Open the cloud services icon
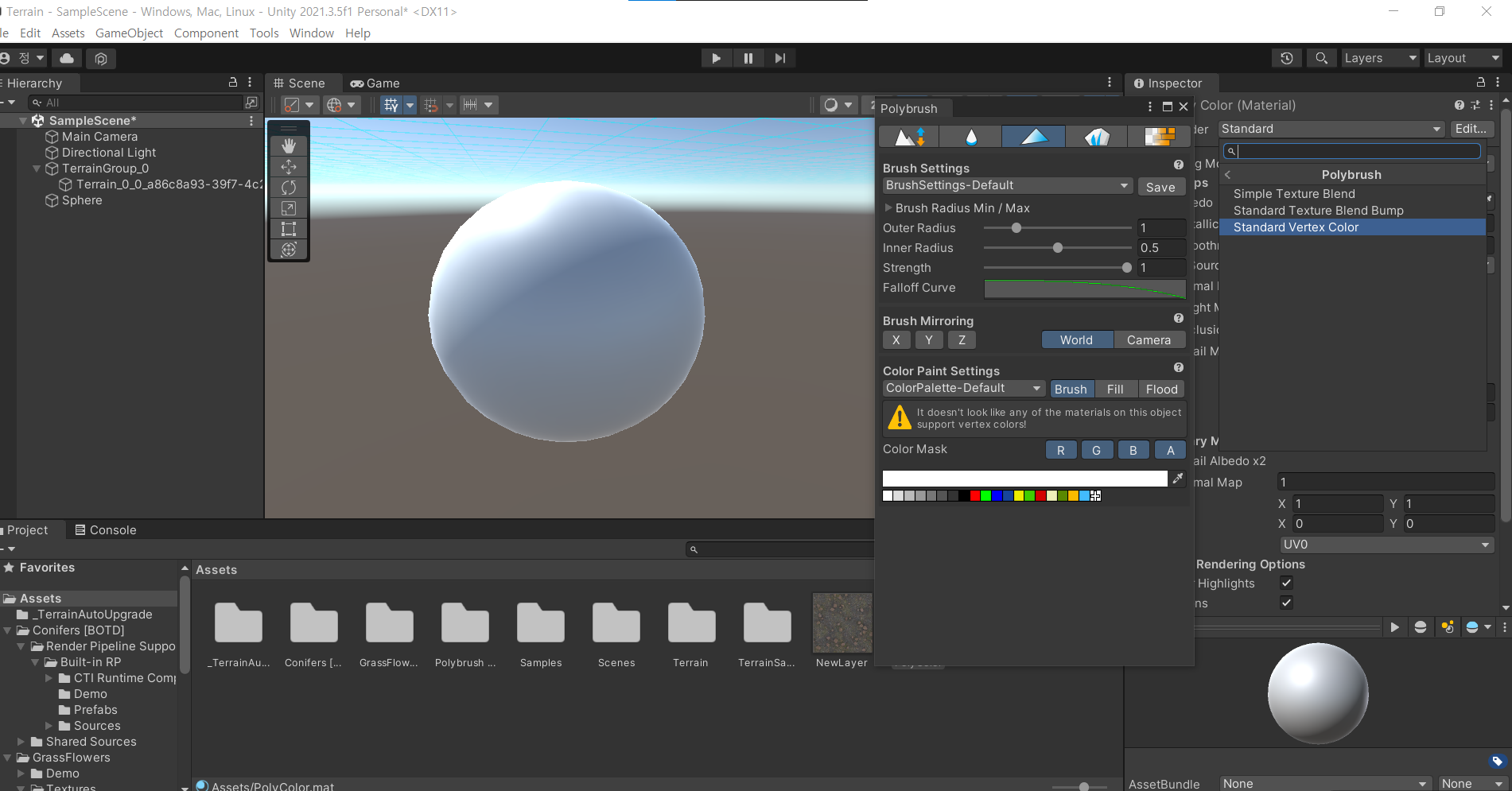1512x791 pixels. pos(67,58)
